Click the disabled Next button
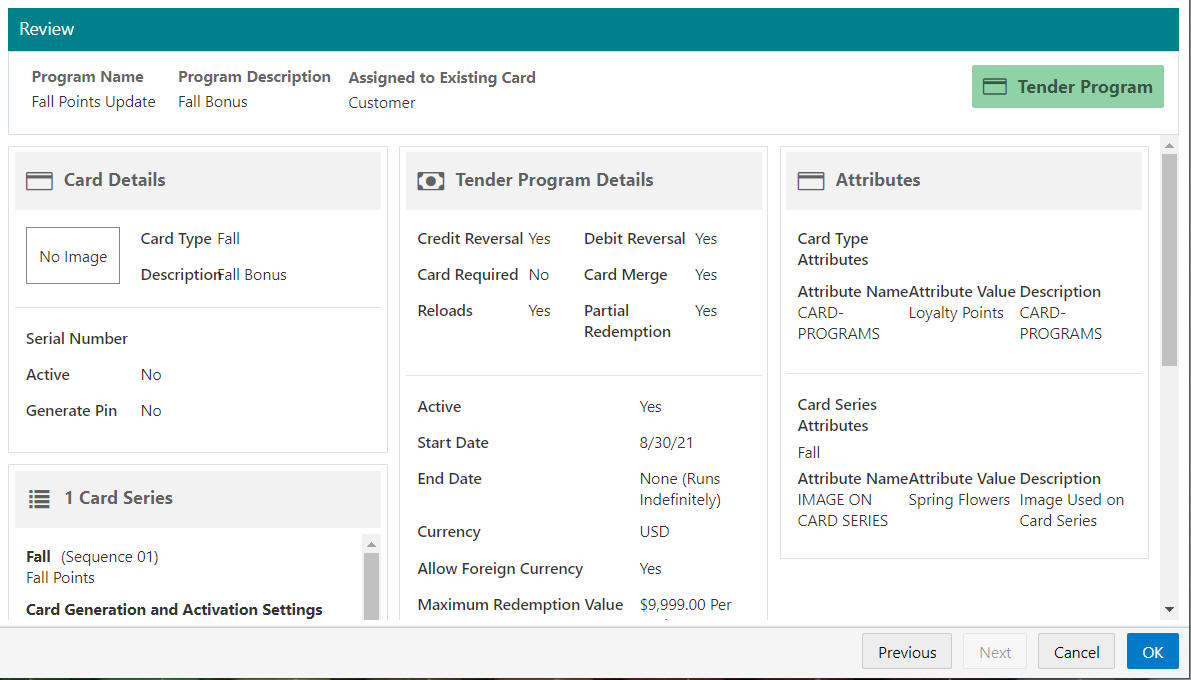The width and height of the screenshot is (1191, 680). click(x=995, y=652)
